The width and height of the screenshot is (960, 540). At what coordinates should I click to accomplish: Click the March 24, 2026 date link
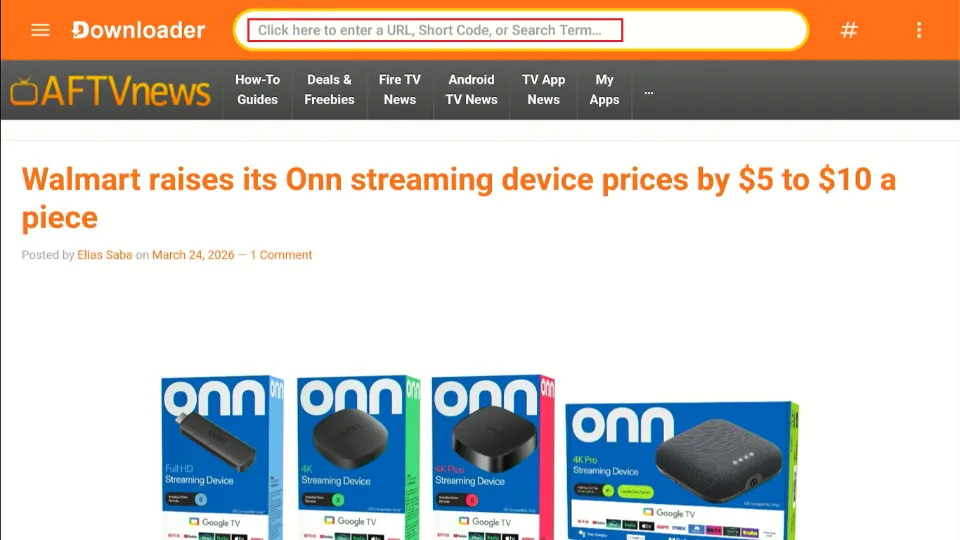[x=193, y=255]
